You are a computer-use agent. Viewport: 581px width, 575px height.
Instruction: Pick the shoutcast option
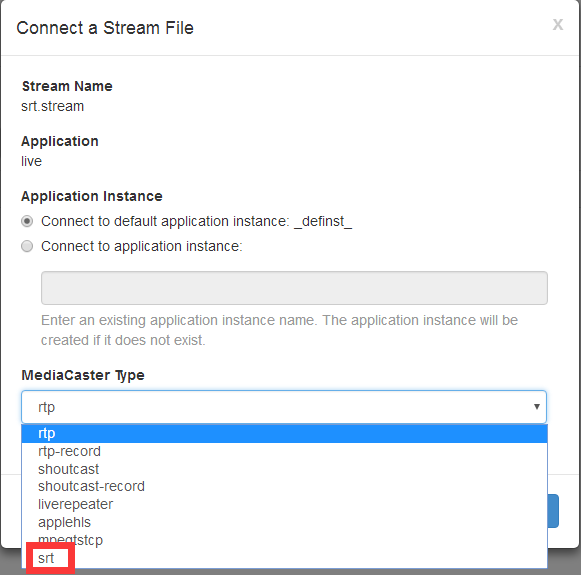tap(284, 469)
